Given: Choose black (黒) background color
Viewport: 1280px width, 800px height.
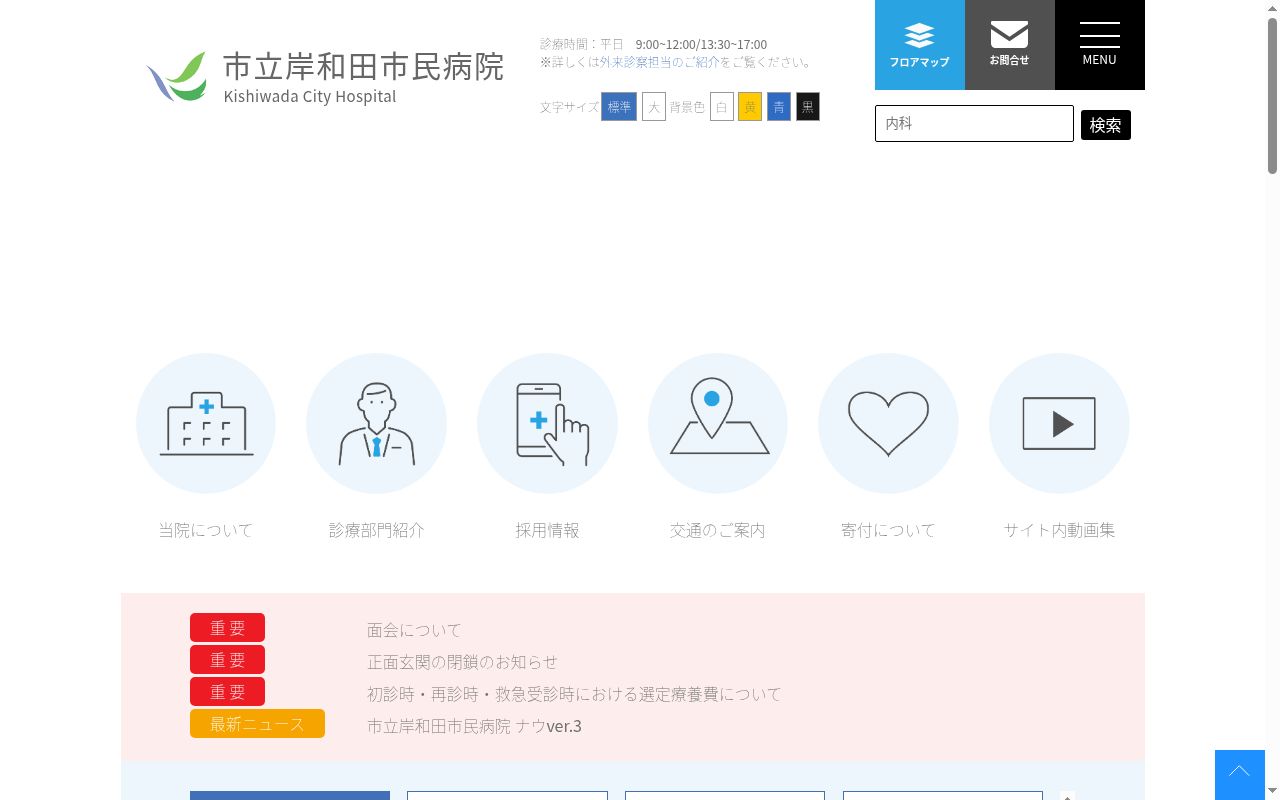Looking at the screenshot, I should [x=808, y=107].
